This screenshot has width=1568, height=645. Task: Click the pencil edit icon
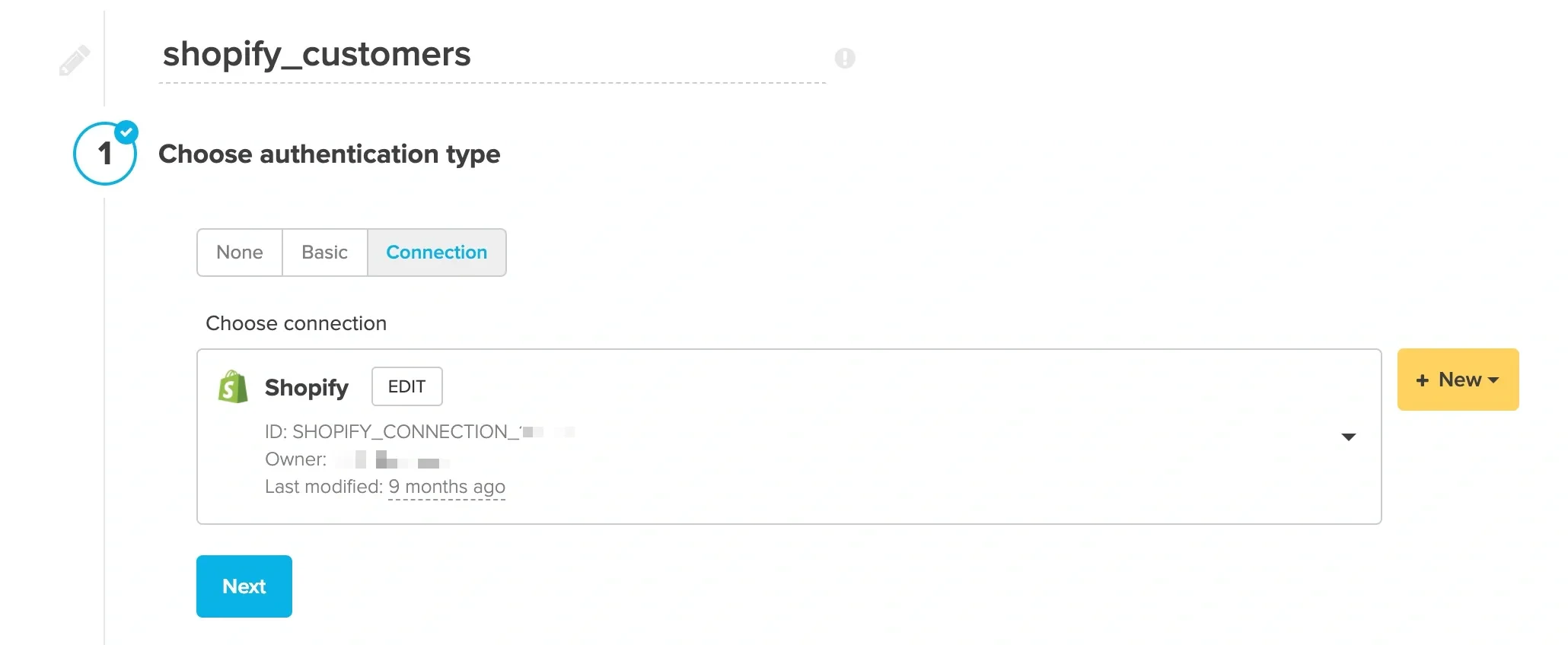(x=74, y=58)
